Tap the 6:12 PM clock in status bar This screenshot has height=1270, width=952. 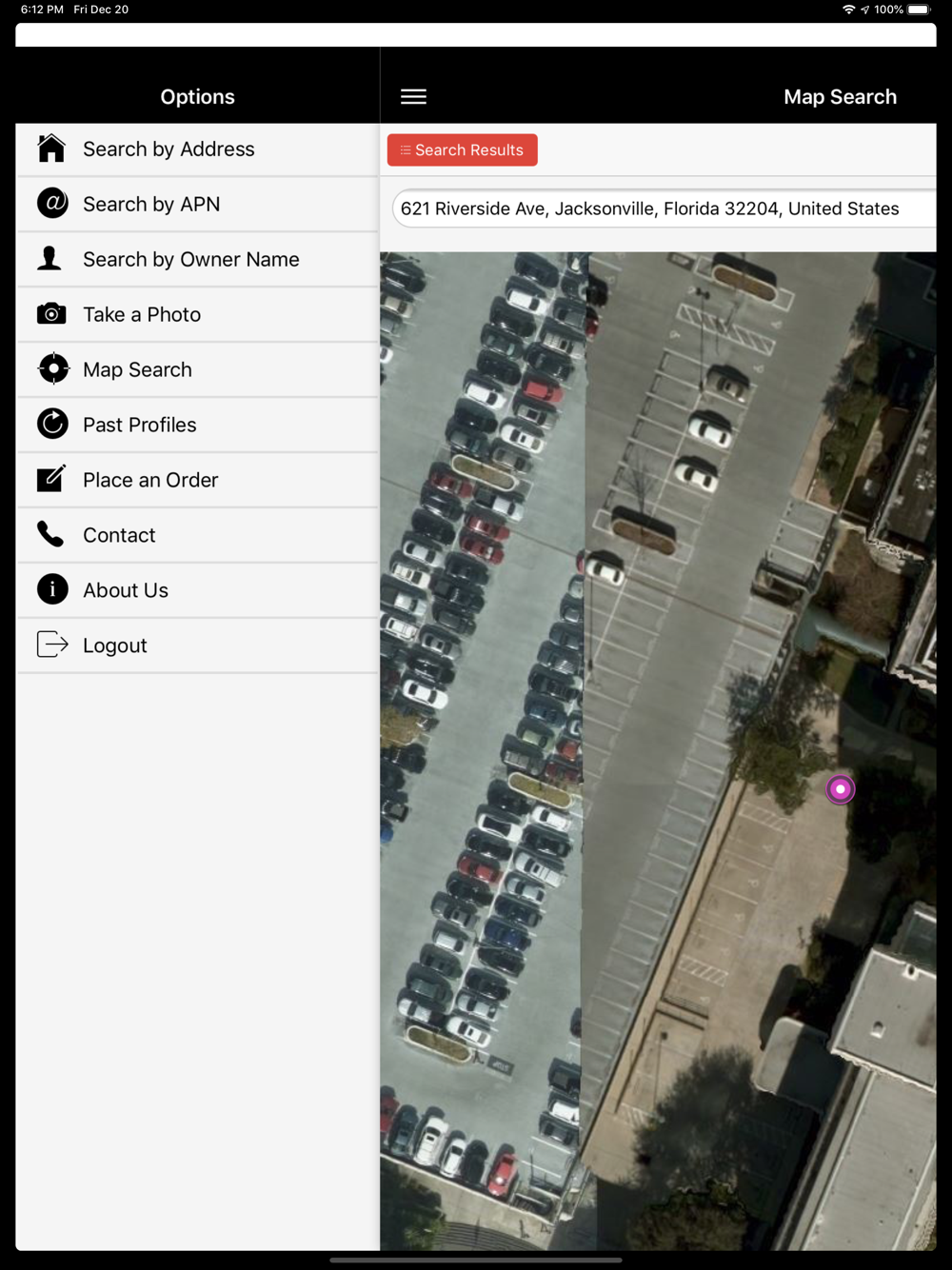click(42, 10)
